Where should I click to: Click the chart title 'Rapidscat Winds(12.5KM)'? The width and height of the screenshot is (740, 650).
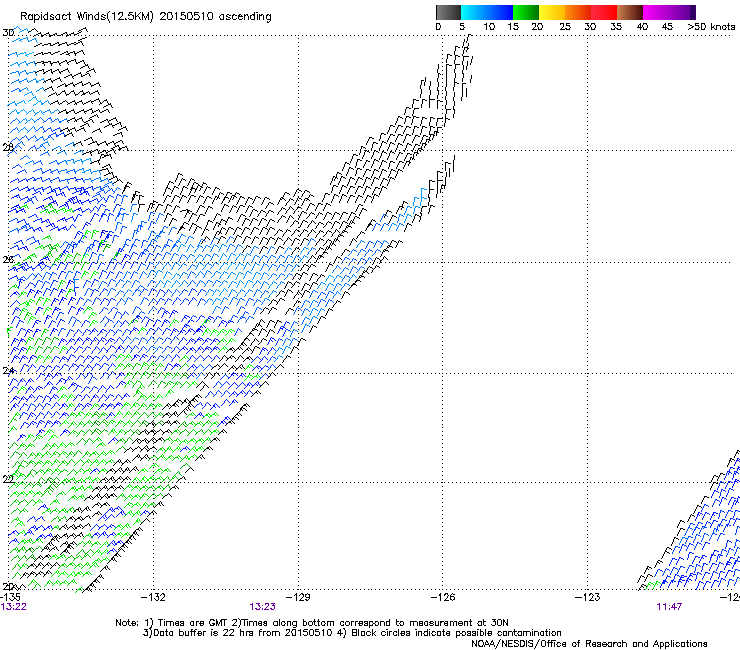[87, 17]
